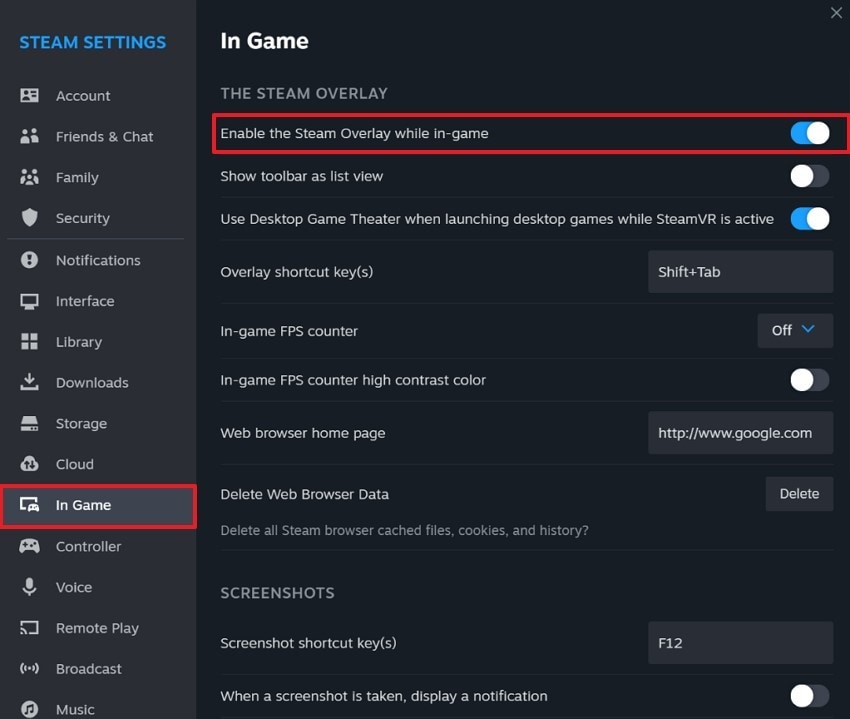The image size is (850, 719).
Task: Click the Overlay shortcut key field
Action: pos(740,272)
